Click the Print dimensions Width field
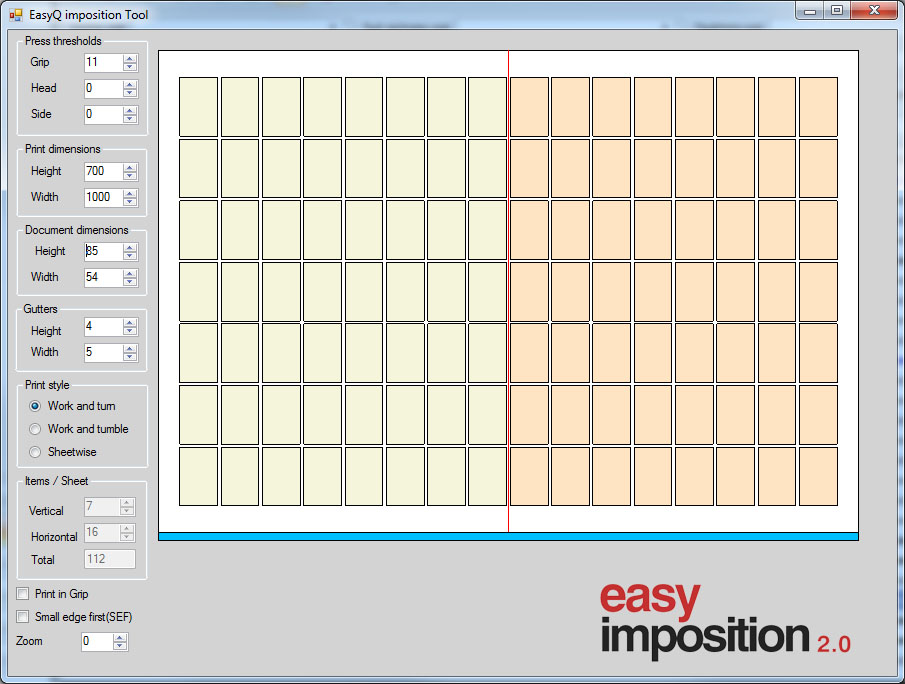 pyautogui.click(x=103, y=197)
